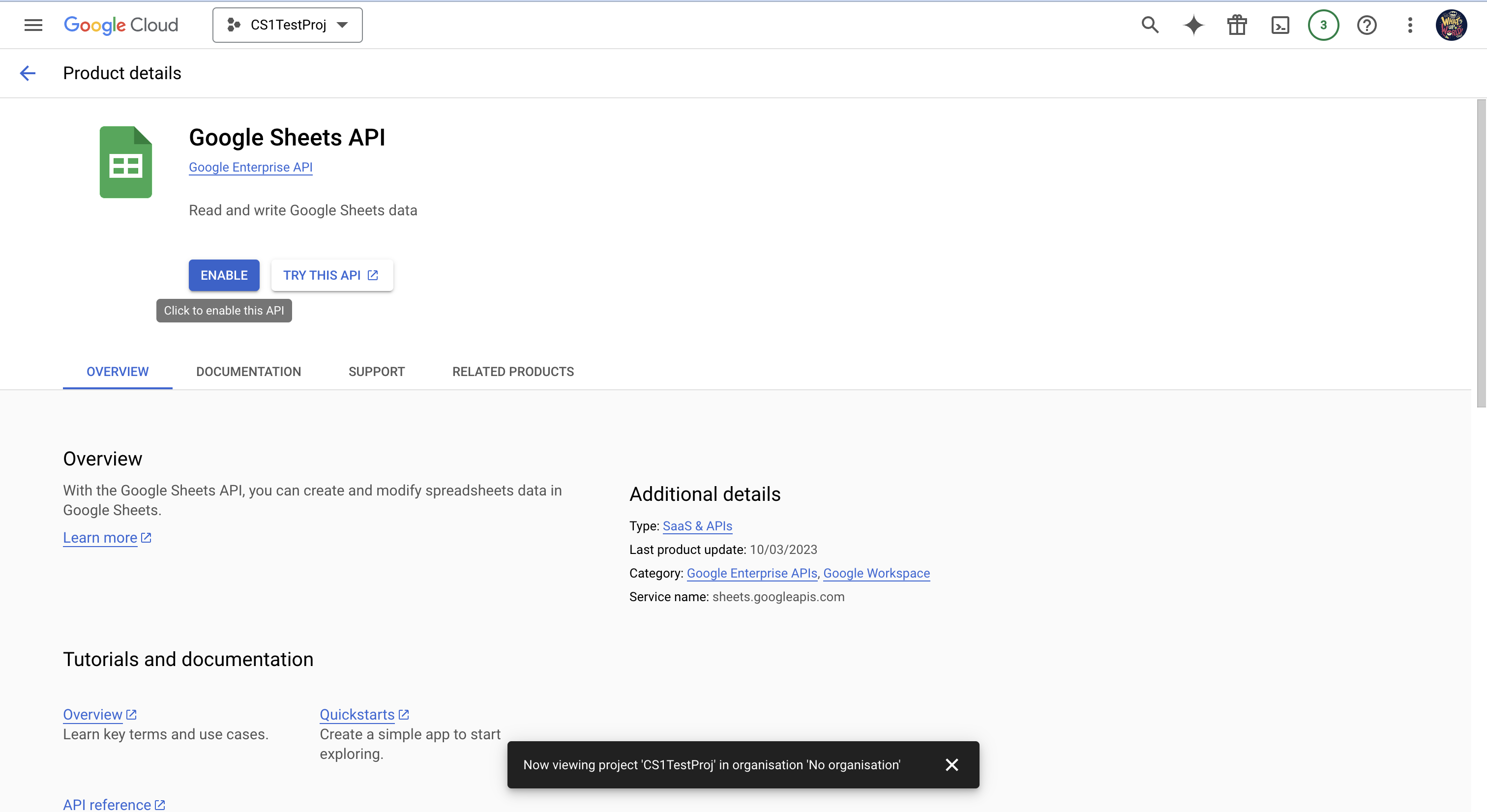Click the Additional details heading
This screenshot has height=812, width=1487.
(705, 494)
